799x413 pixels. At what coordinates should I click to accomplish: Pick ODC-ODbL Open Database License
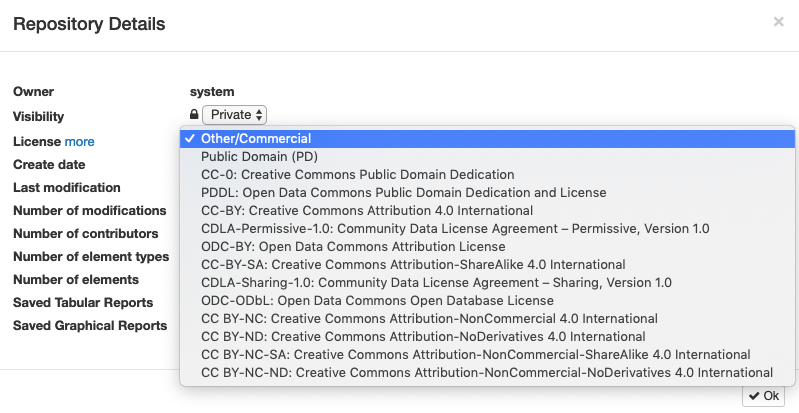[487, 300]
